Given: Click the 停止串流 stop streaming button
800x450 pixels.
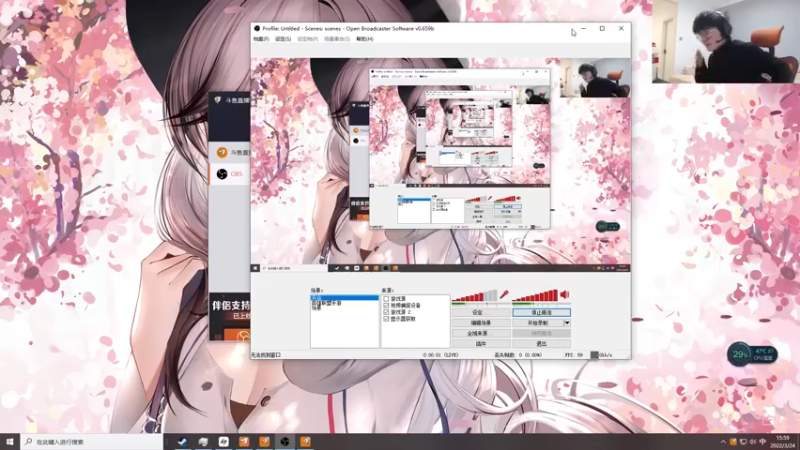Looking at the screenshot, I should (541, 312).
